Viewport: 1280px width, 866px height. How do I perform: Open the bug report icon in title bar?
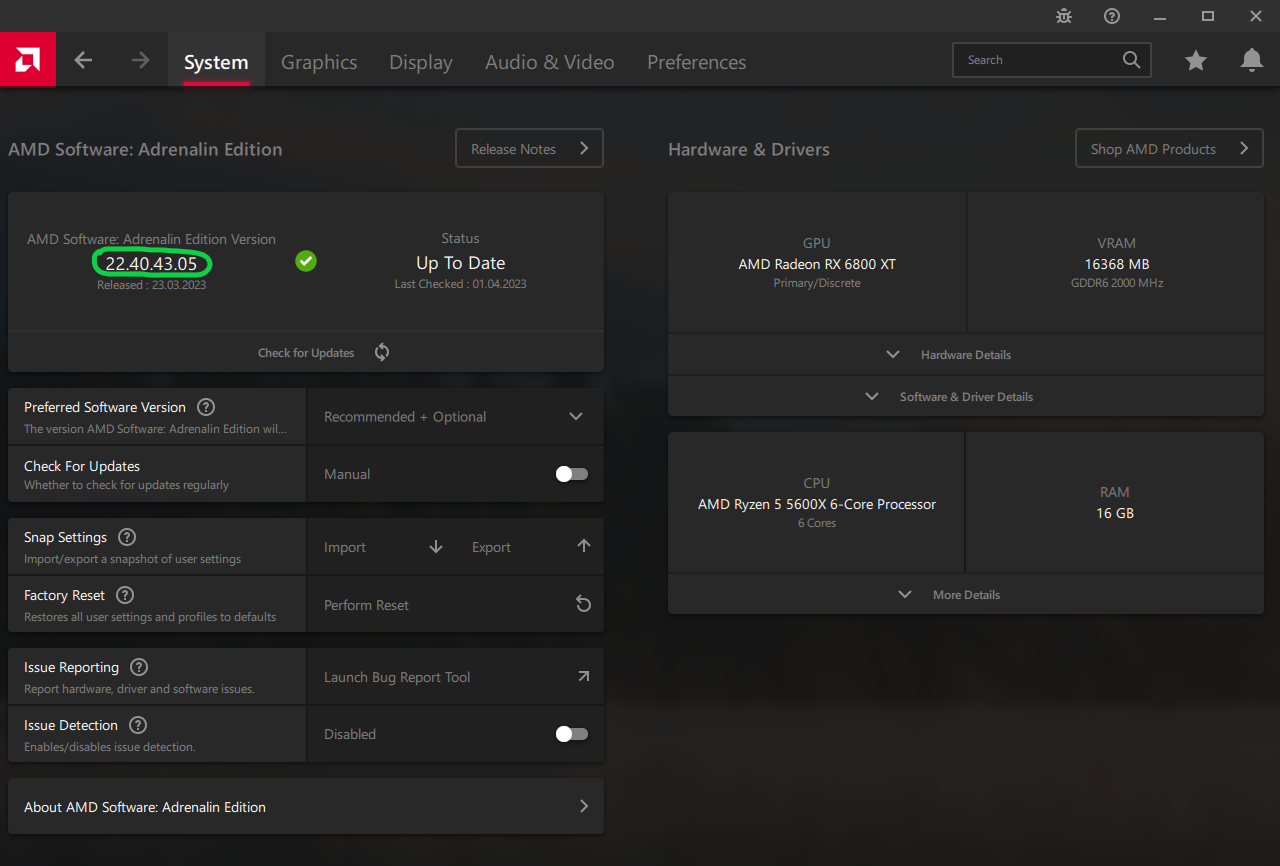(1064, 16)
